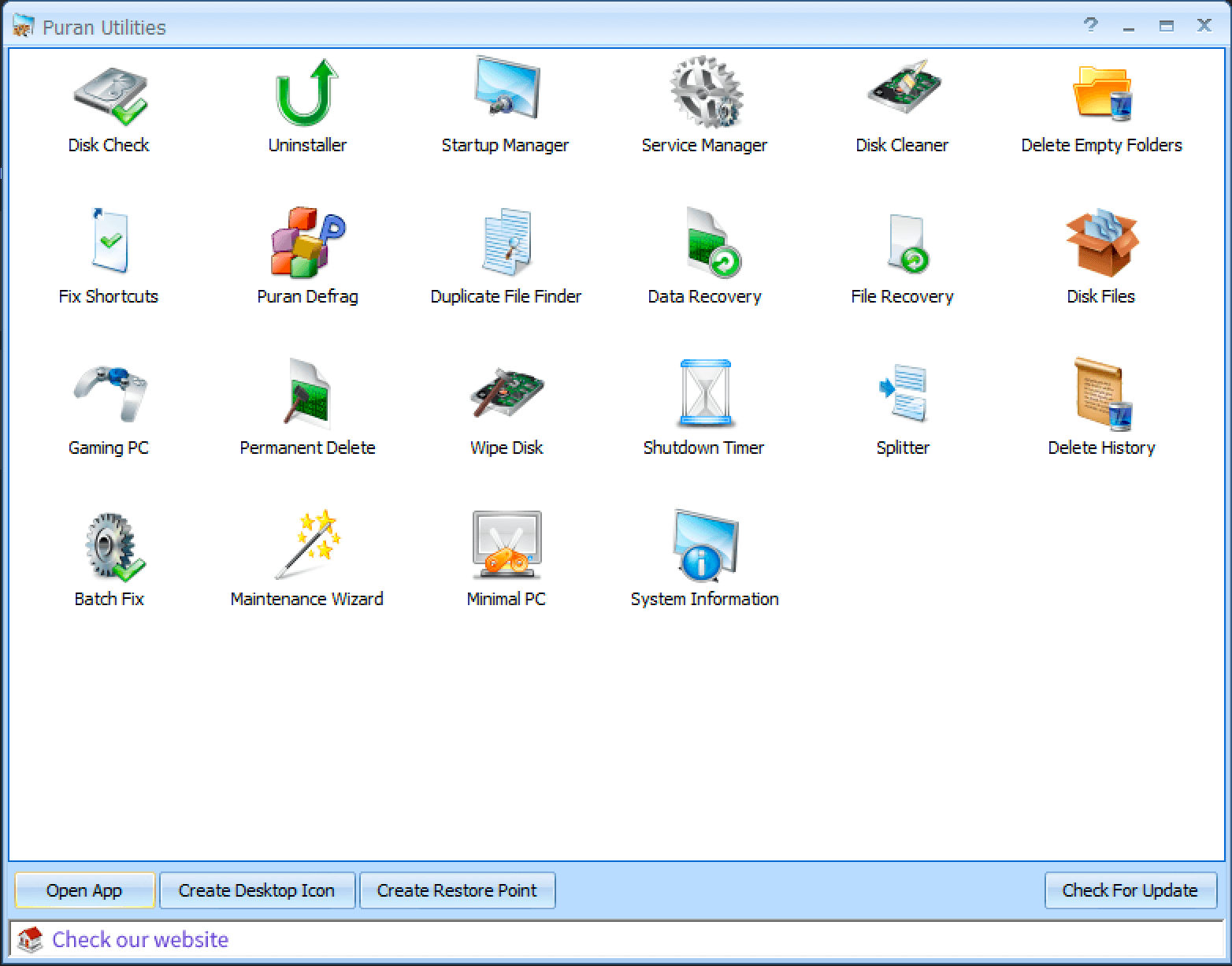Click the "Startup Manager" label text
The image size is (1232, 966).
[505, 145]
